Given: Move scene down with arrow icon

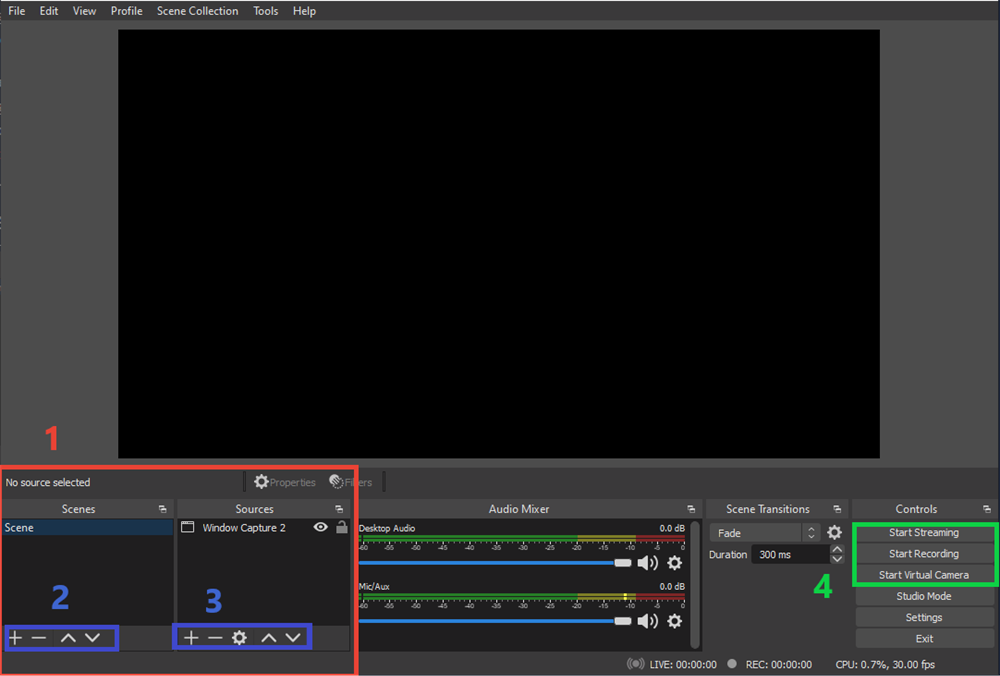Looking at the screenshot, I should [93, 638].
